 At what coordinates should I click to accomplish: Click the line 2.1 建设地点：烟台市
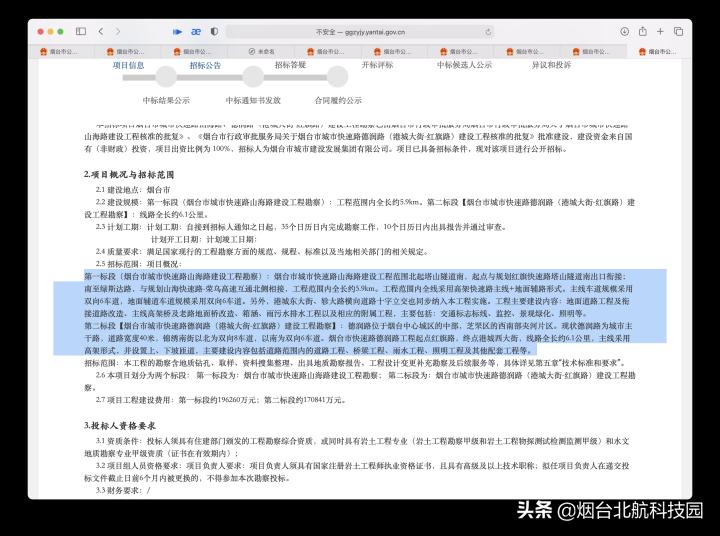133,190
